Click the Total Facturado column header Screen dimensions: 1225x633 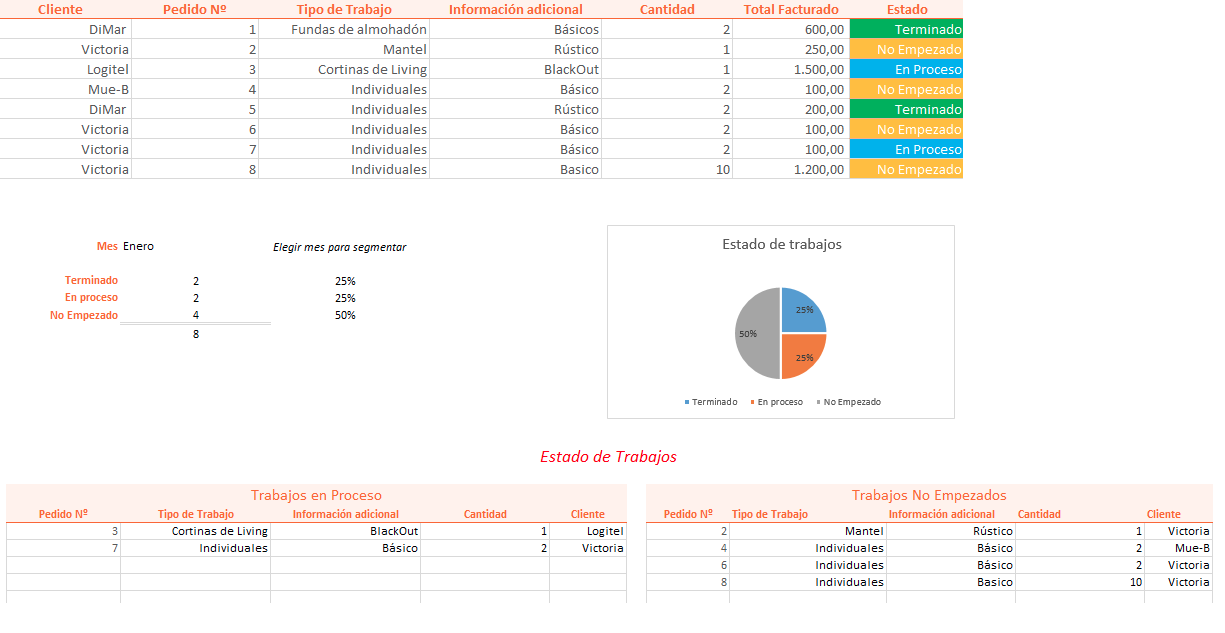pyautogui.click(x=789, y=10)
